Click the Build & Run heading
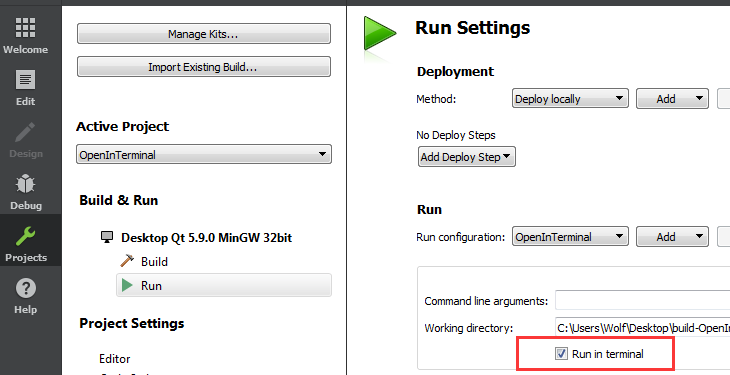Viewport: 730px width, 375px height. (119, 200)
